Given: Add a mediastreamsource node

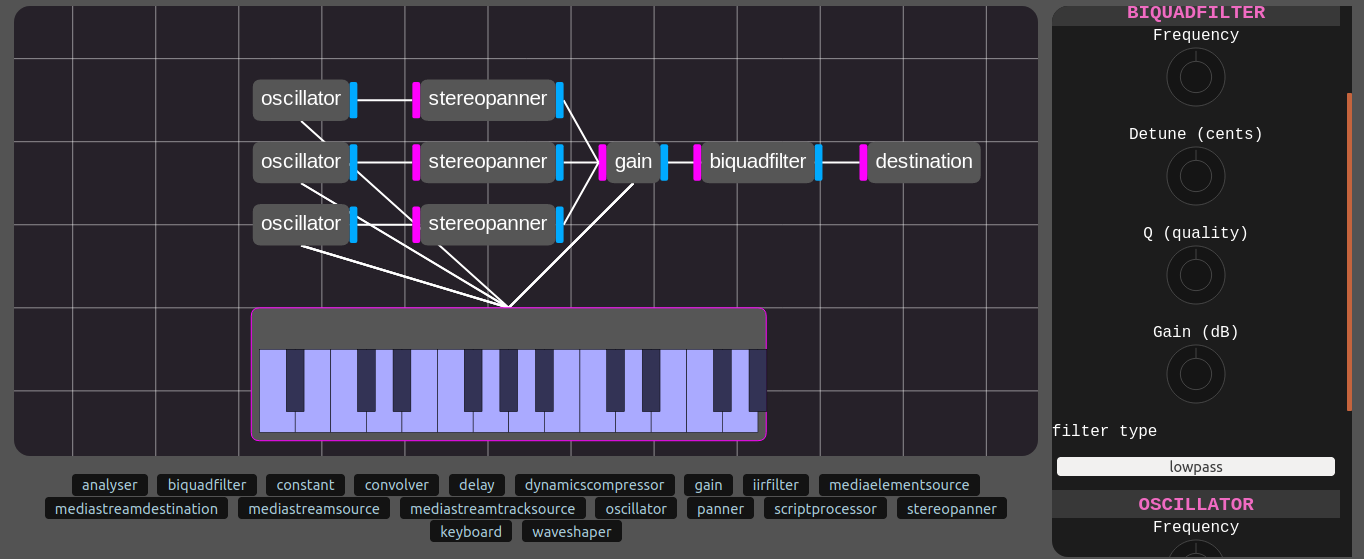Looking at the screenshot, I should coord(314,508).
